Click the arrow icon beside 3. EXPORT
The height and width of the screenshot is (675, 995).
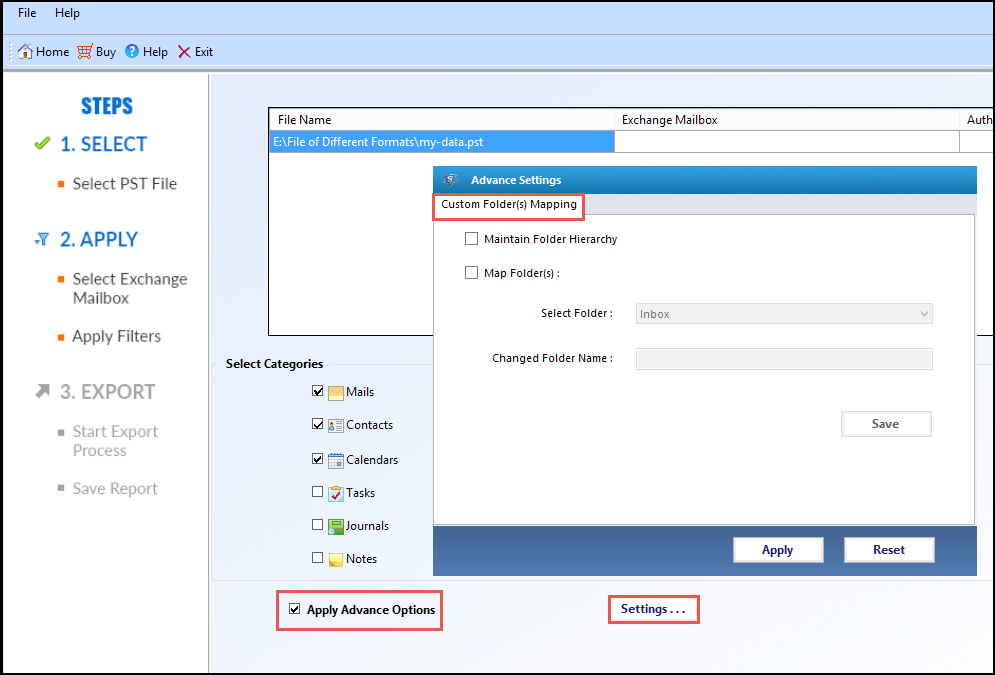pyautogui.click(x=42, y=391)
